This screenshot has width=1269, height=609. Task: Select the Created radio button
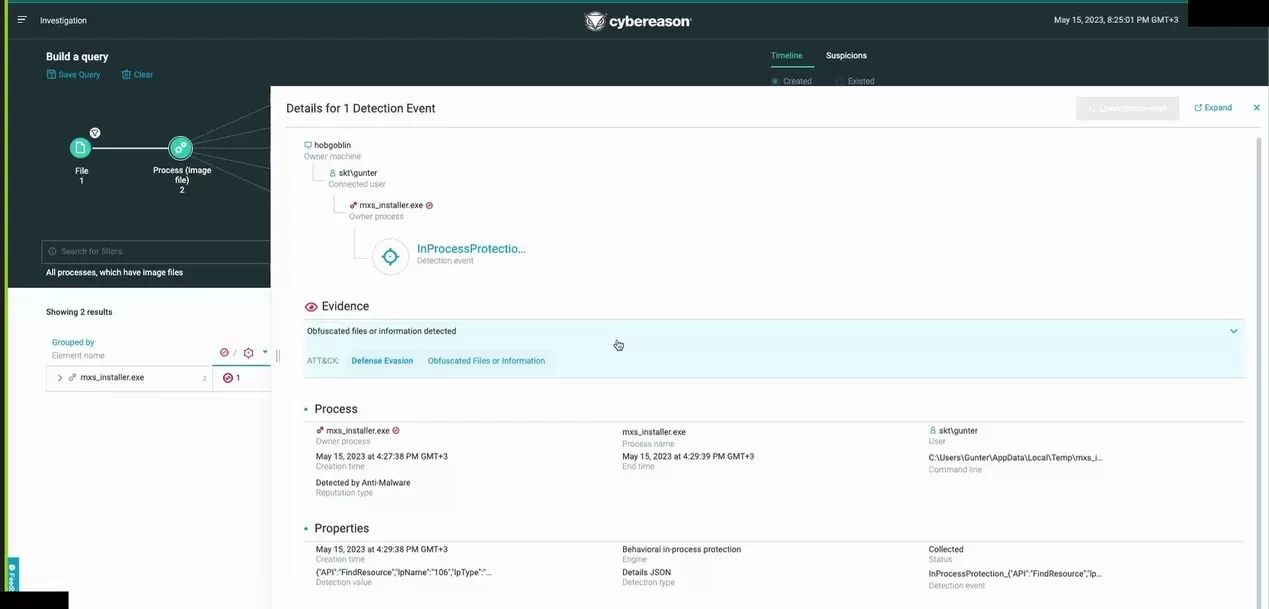pos(775,81)
